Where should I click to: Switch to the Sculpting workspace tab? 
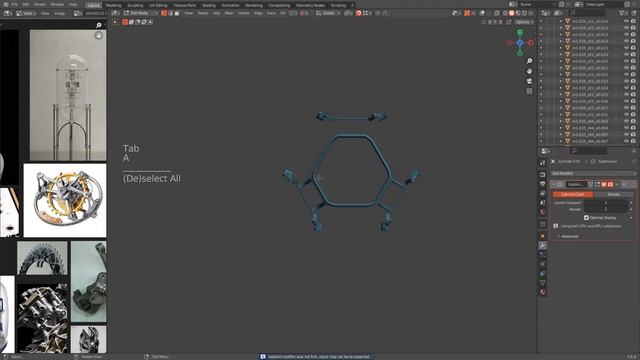[x=135, y=5]
